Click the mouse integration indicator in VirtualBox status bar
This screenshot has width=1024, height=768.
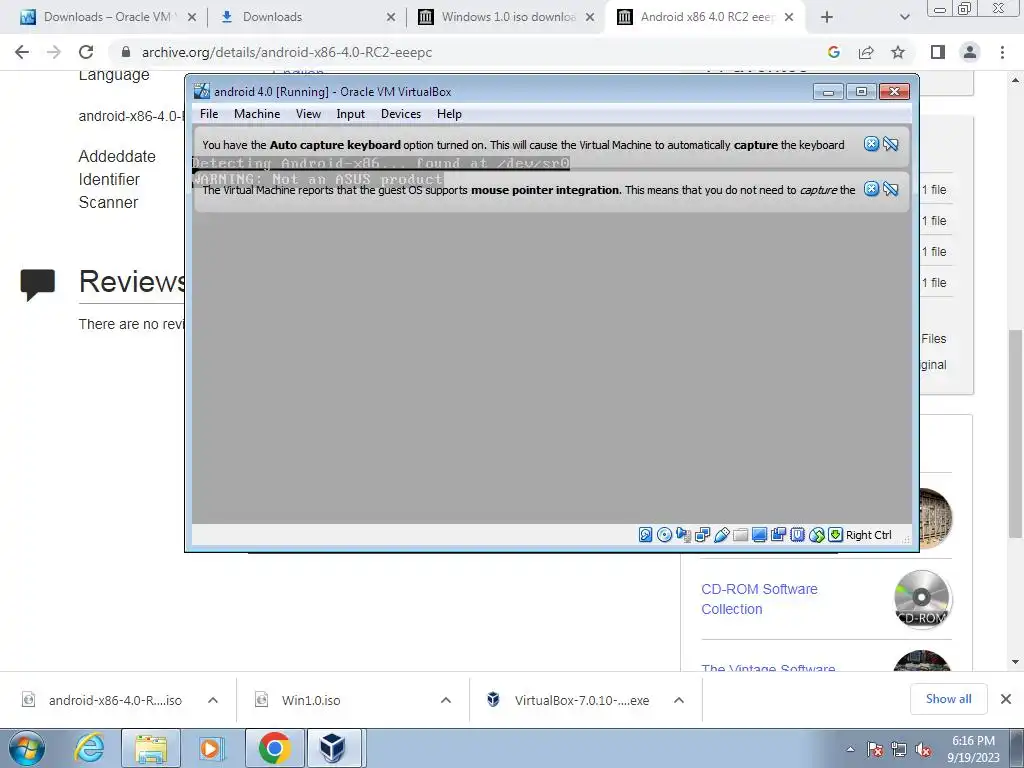coord(816,535)
